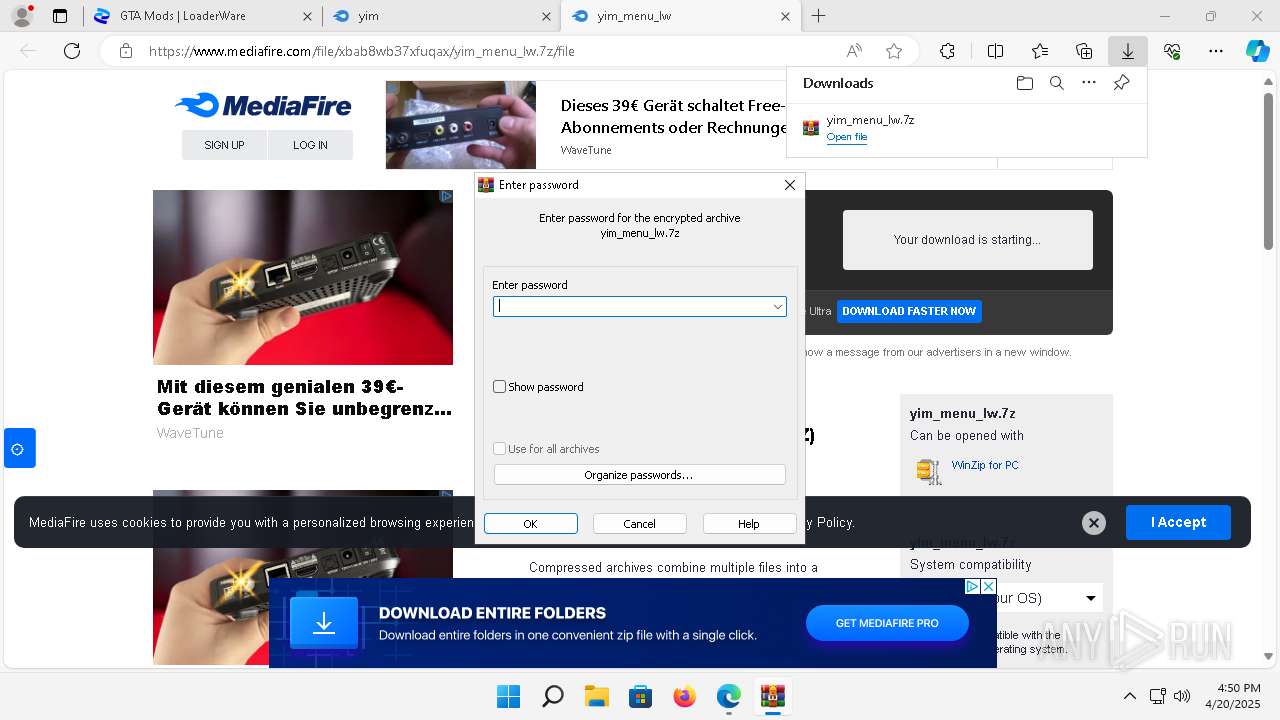Screen dimensions: 1280x720
Task: Open More options in the Downloads panel
Action: point(1089,83)
